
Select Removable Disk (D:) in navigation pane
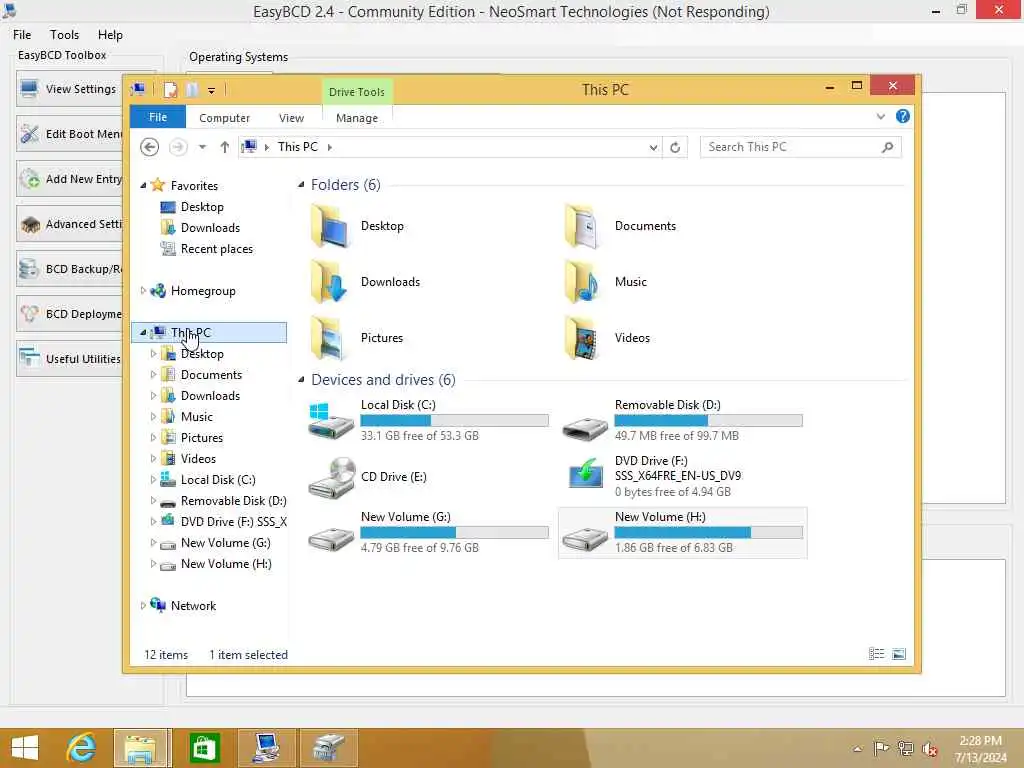tap(233, 501)
